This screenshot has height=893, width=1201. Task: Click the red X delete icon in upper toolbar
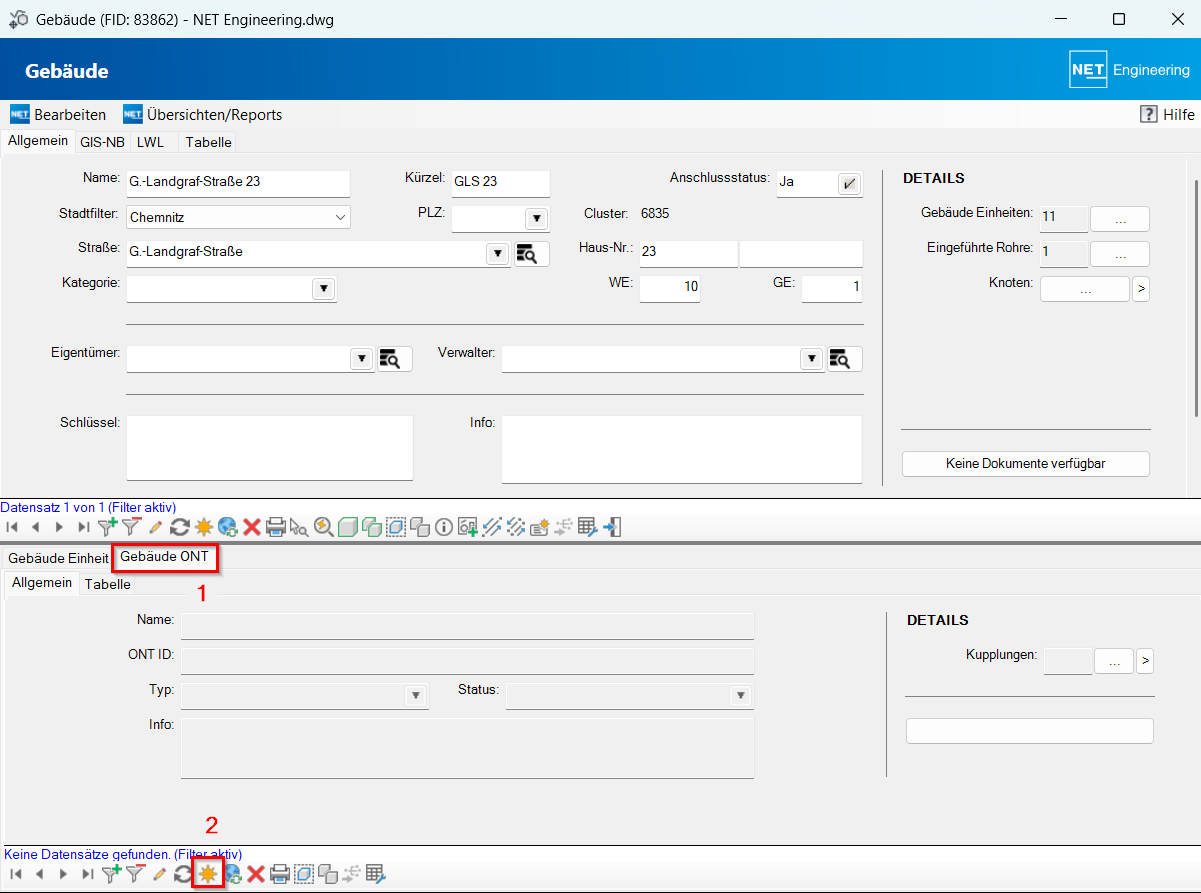(252, 527)
